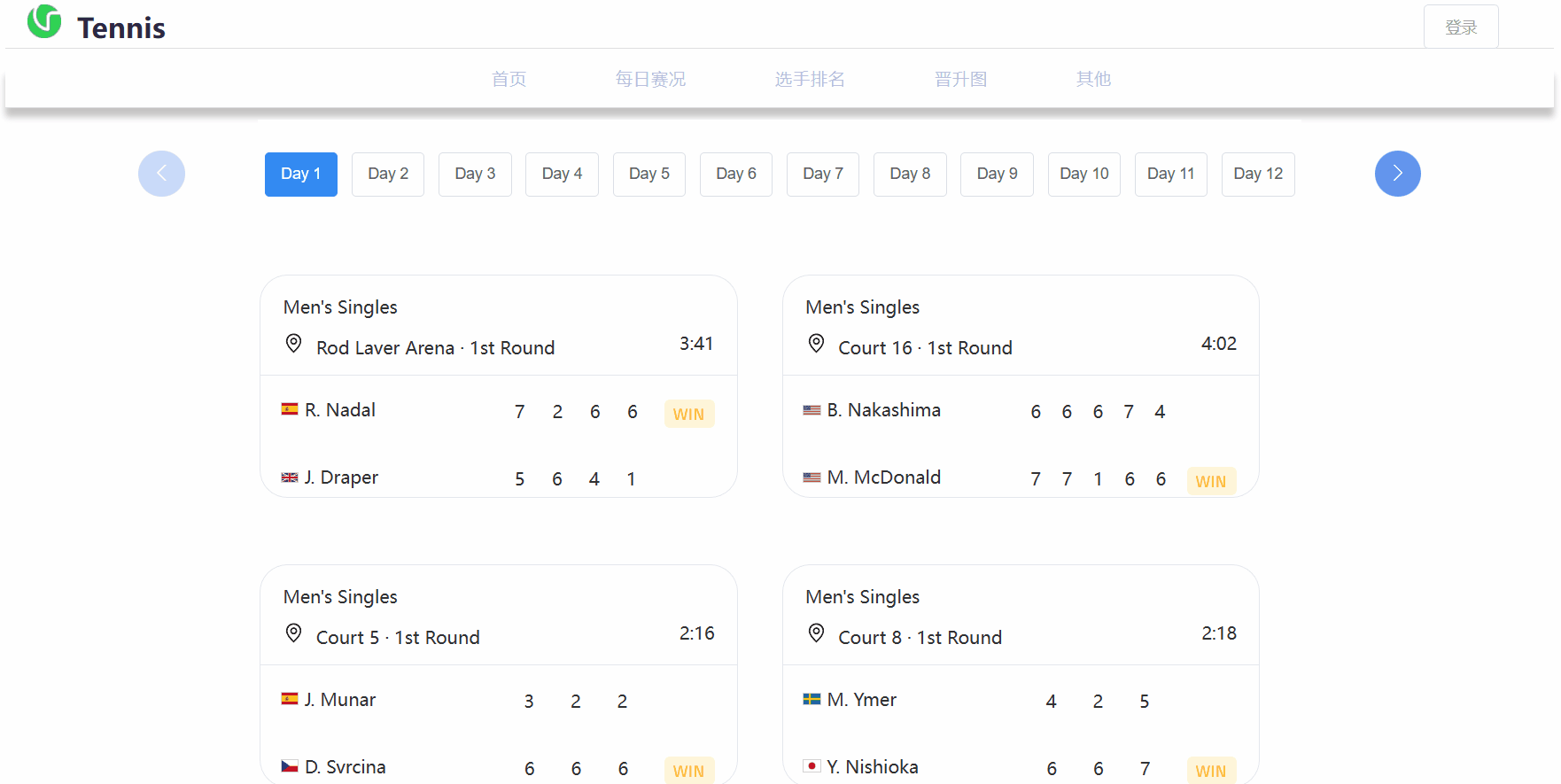The image size is (1561, 784).
Task: Switch to Day 12
Action: pos(1258,175)
